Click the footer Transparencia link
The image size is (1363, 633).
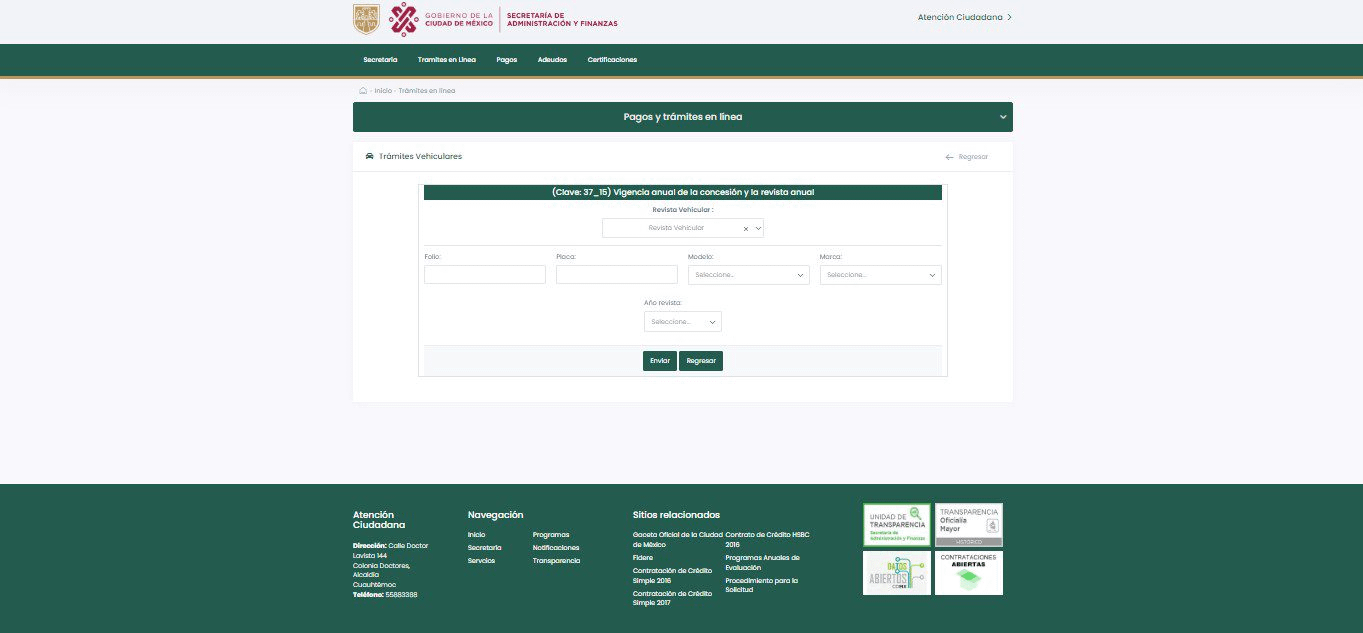pos(556,561)
